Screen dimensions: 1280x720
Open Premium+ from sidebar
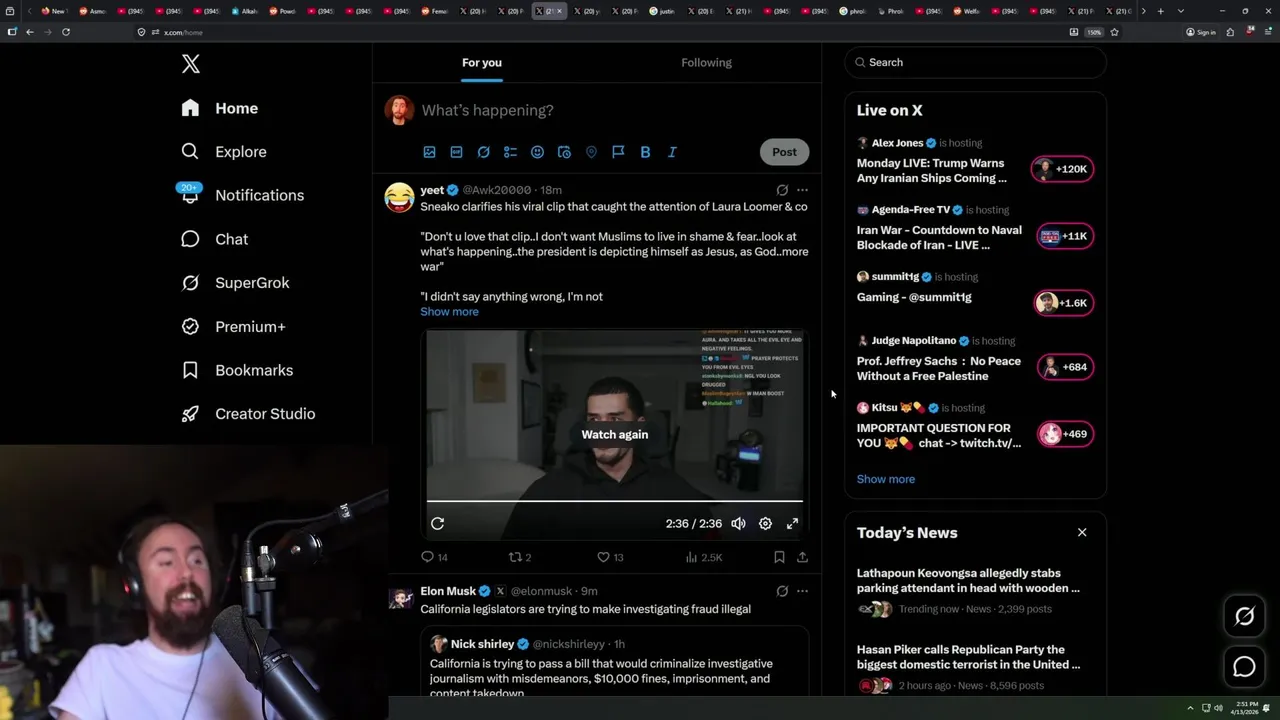tap(233, 327)
